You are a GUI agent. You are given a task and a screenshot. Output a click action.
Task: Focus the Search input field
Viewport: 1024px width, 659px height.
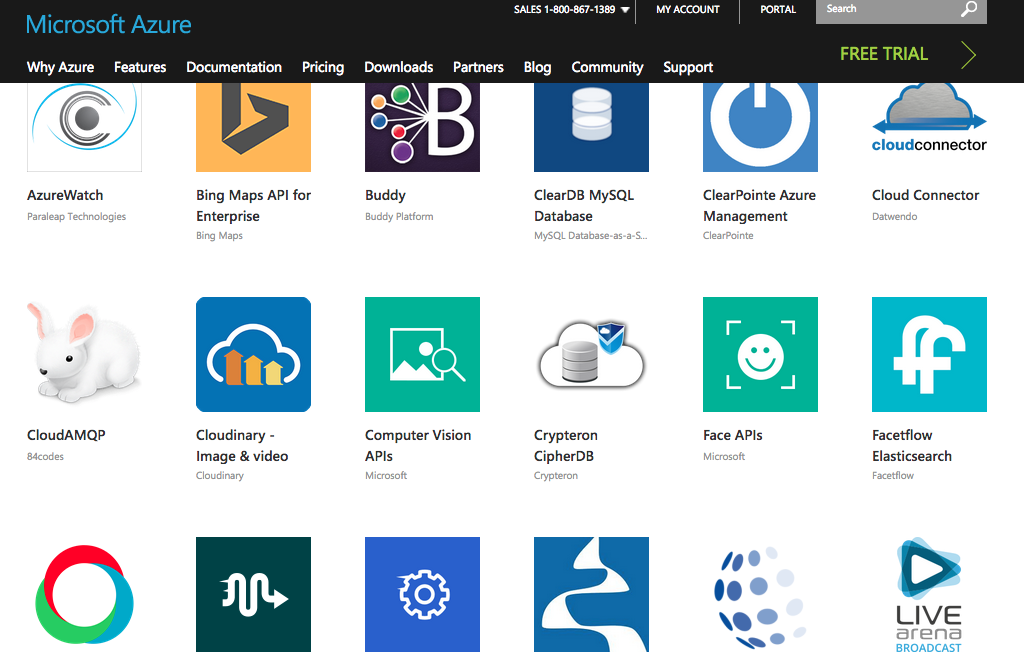click(885, 10)
